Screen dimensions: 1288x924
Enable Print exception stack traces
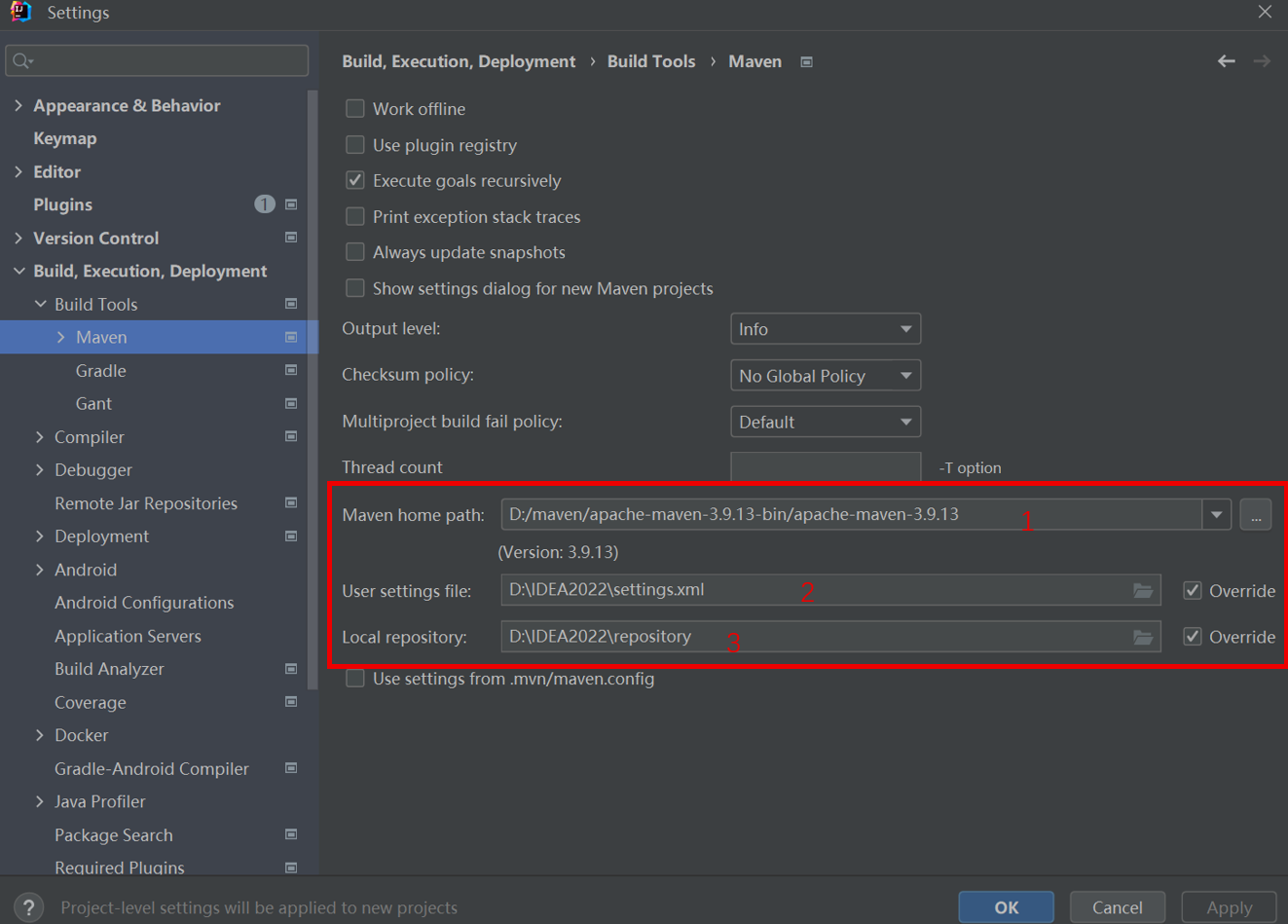(355, 216)
